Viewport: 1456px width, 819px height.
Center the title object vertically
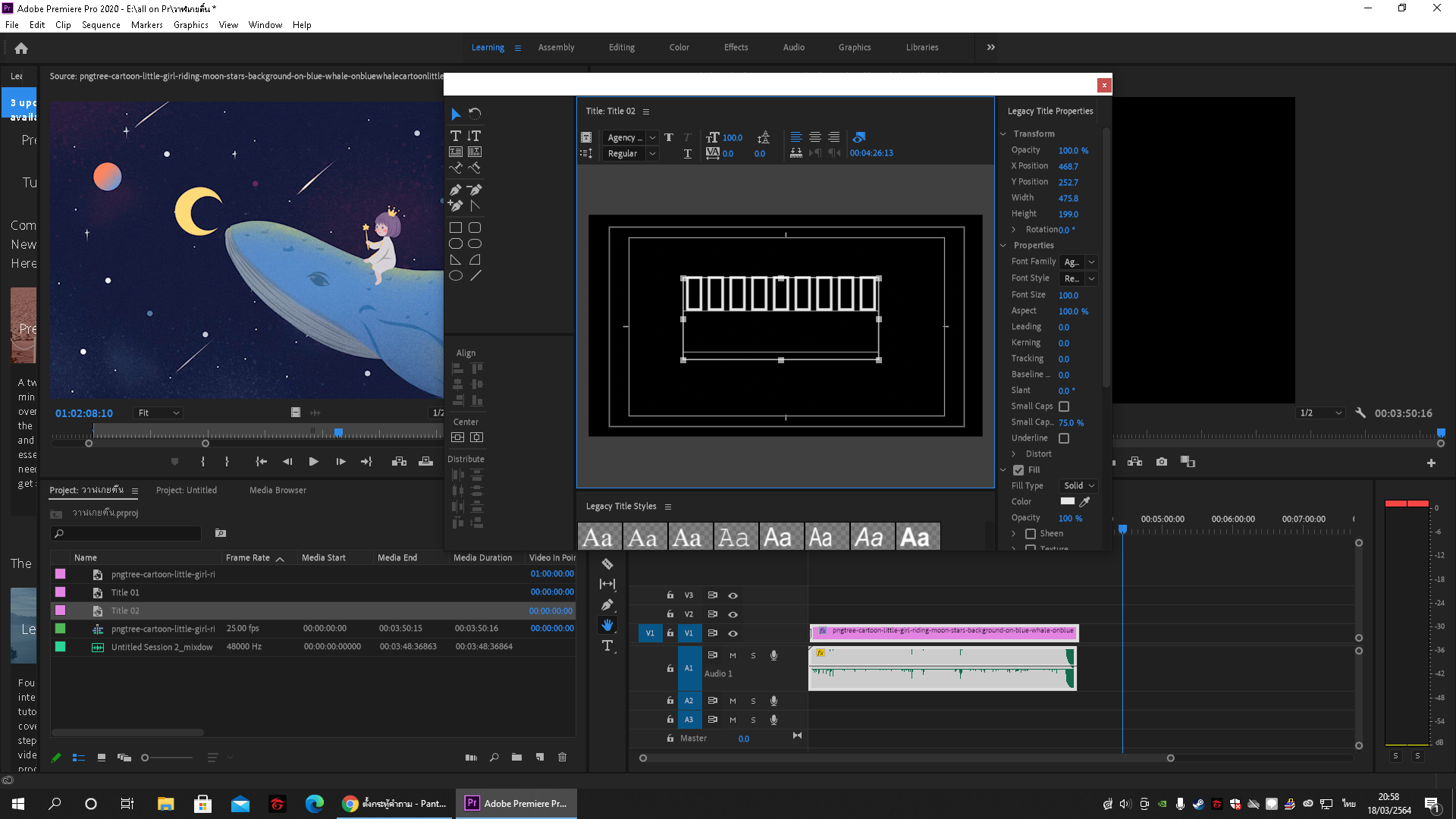[x=458, y=438]
